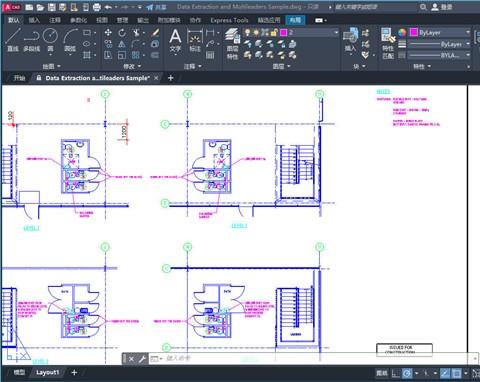The height and width of the screenshot is (382, 480).
Task: Click the Plot printer icon in quick access
Action: coord(97,7)
